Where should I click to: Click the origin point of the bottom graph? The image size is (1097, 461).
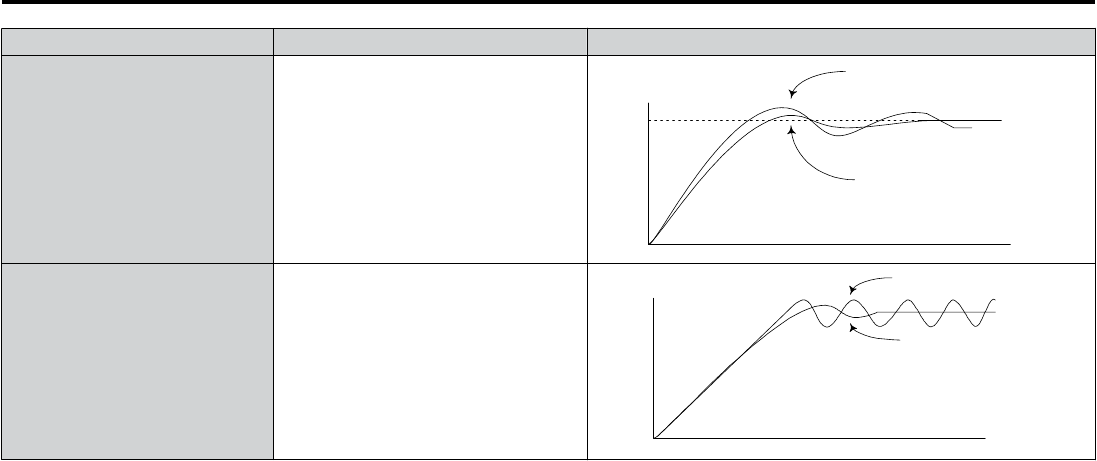(x=654, y=439)
